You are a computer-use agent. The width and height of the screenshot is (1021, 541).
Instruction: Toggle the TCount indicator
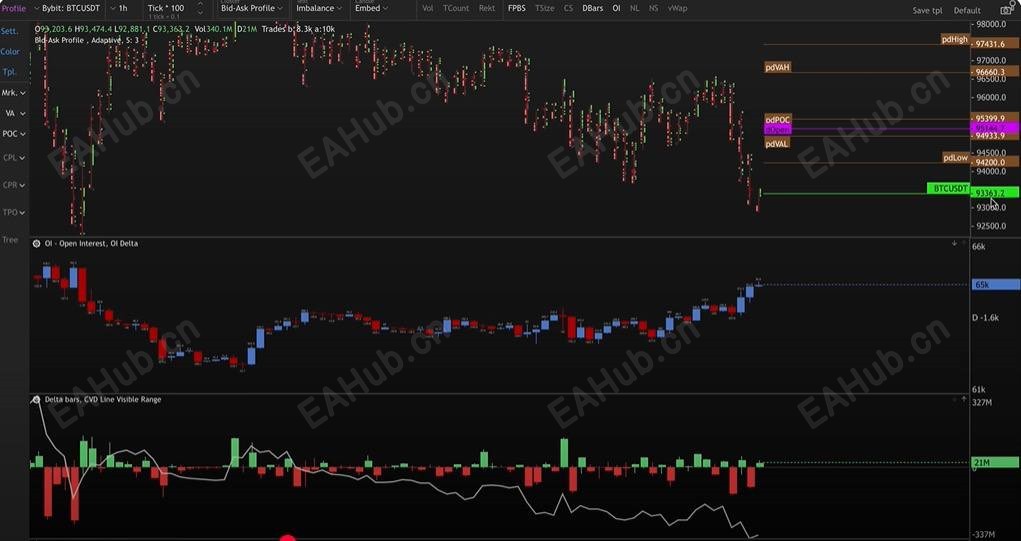coord(456,8)
